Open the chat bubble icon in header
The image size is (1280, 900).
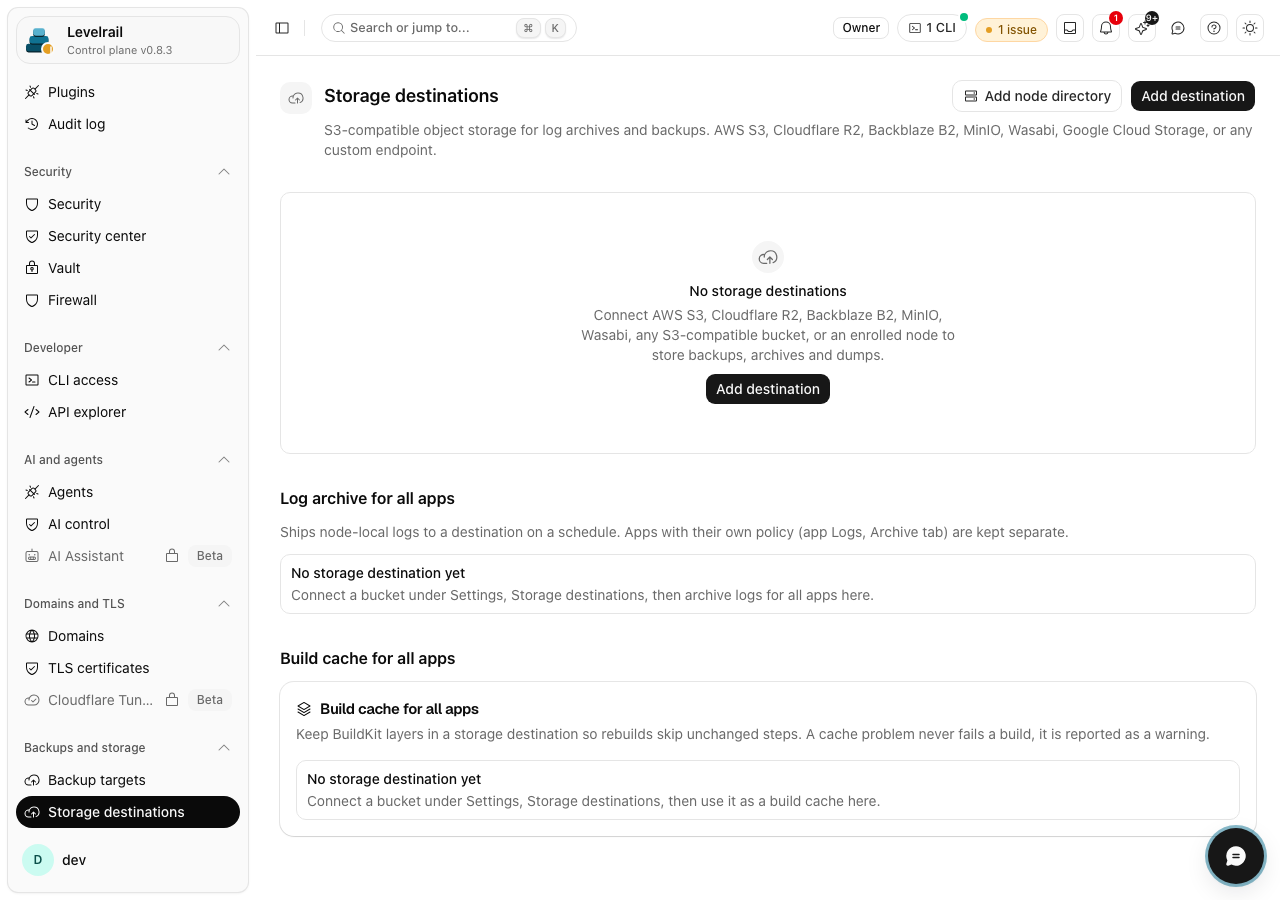(x=1178, y=28)
